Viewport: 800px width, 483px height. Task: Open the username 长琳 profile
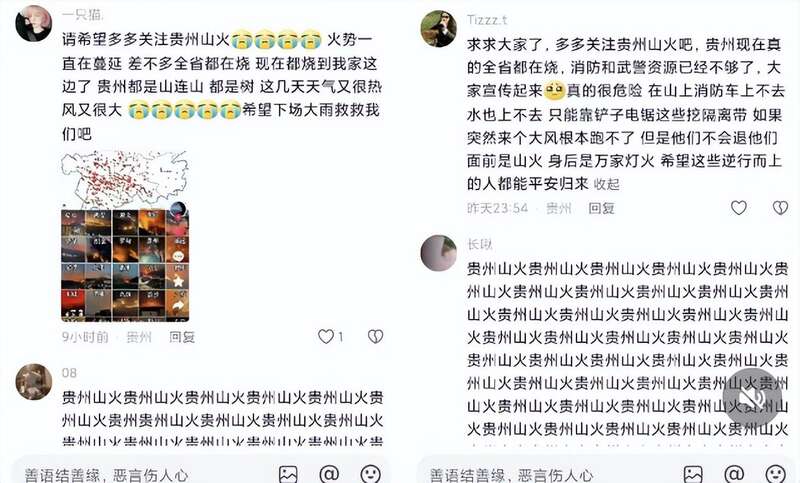click(x=480, y=245)
